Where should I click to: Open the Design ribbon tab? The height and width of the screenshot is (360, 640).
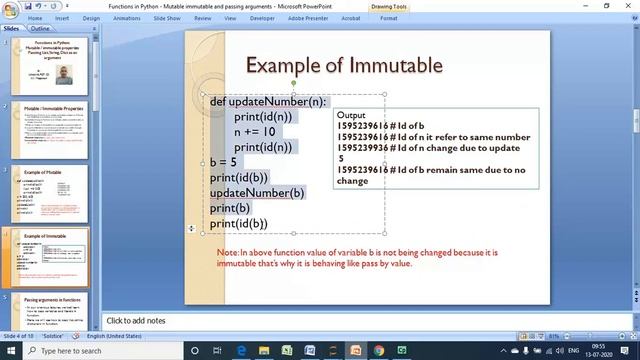coord(91,18)
